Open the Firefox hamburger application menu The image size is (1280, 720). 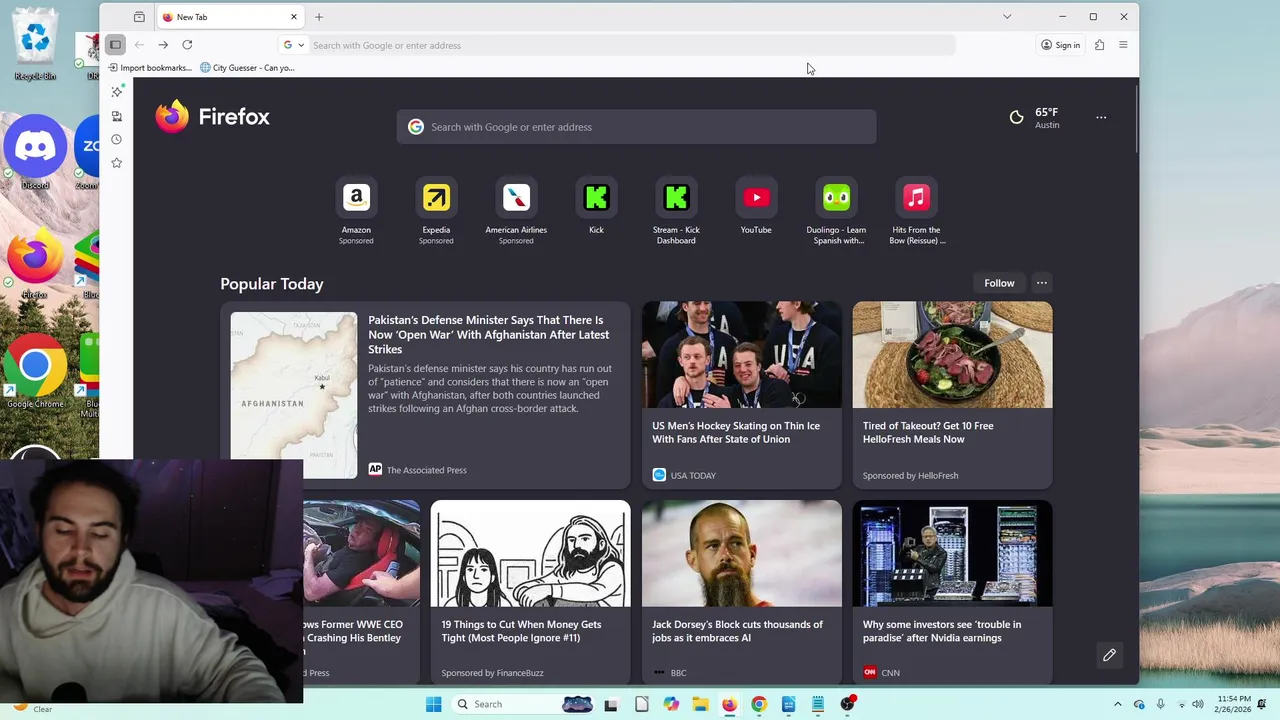point(1123,45)
